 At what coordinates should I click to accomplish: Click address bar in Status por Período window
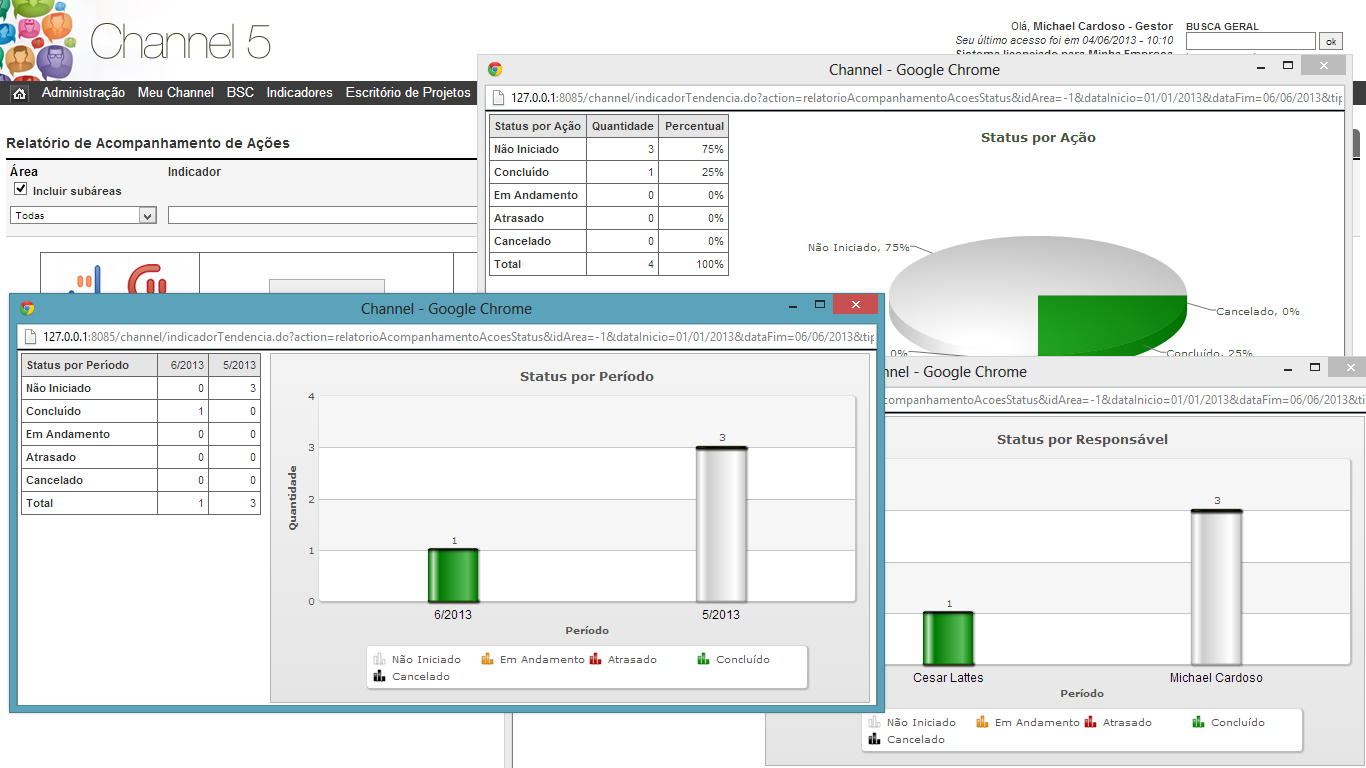(x=447, y=337)
